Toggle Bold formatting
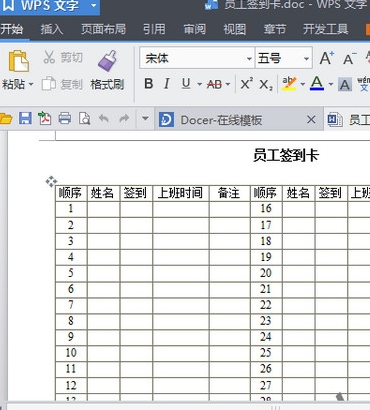This screenshot has width=370, height=410. pos(149,84)
